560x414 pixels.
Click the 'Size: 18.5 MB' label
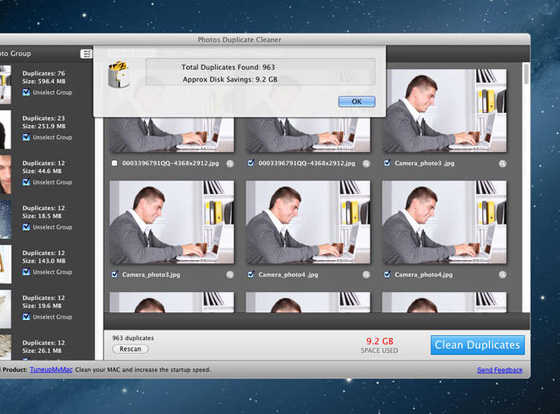point(42,216)
